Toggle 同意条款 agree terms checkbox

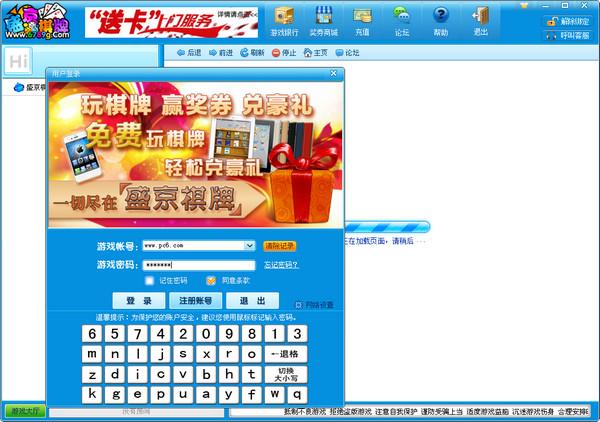pyautogui.click(x=211, y=280)
